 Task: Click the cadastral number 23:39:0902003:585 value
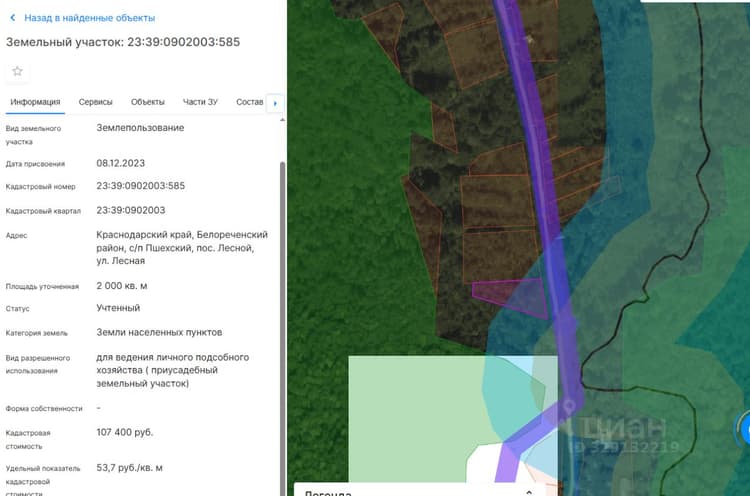(x=141, y=186)
